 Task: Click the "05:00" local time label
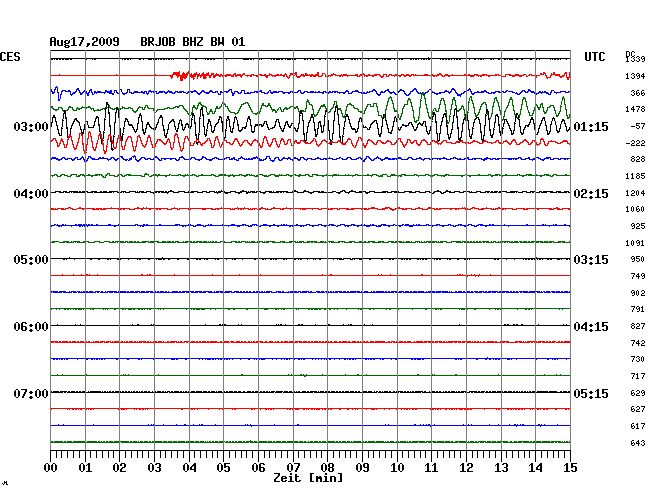coord(31,260)
